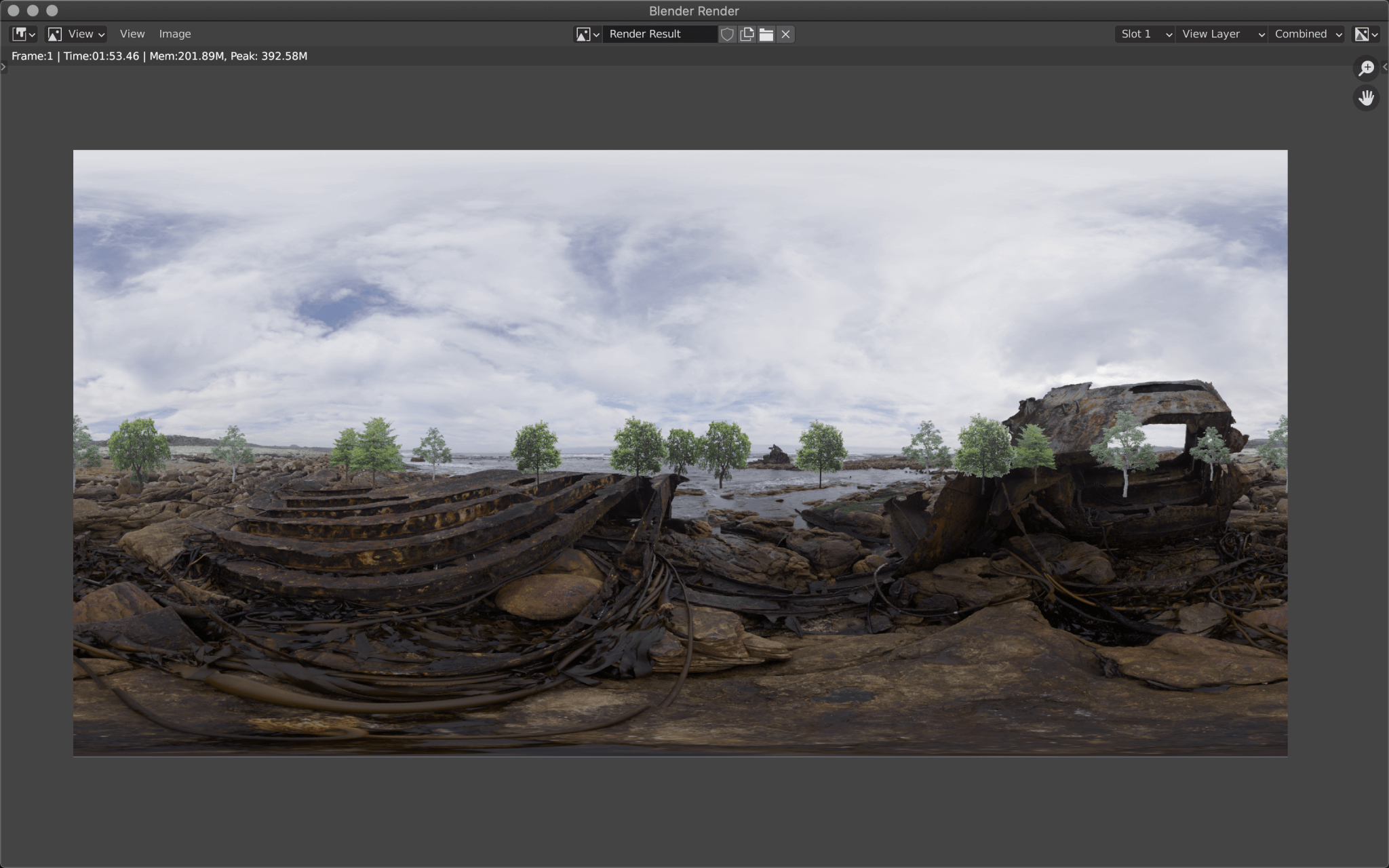Open the View menu
This screenshot has width=1389, height=868.
[x=132, y=34]
